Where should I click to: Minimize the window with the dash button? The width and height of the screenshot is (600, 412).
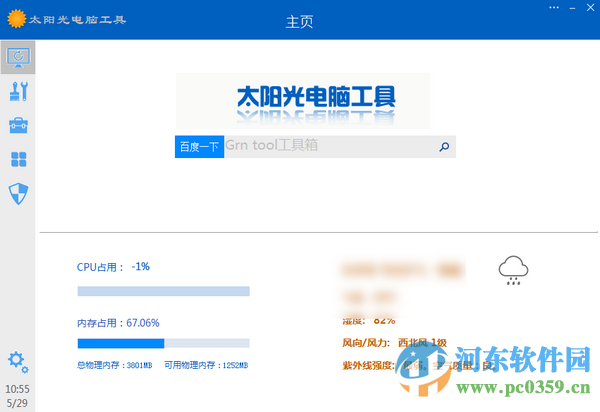point(572,8)
